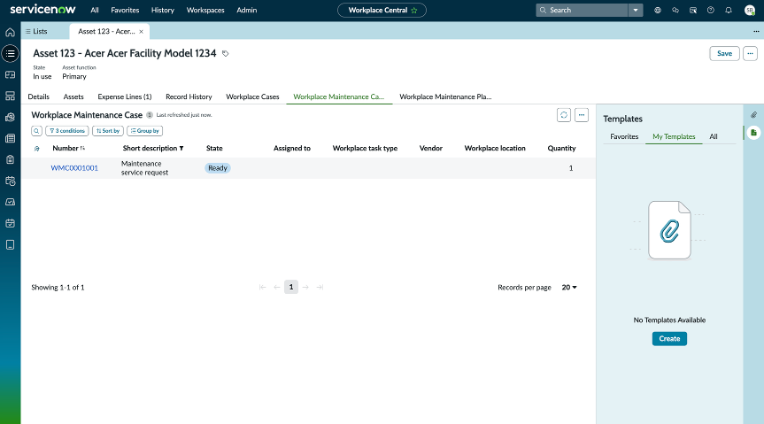Click the tag icon beside asset title
Screen dimensions: 764x424
coord(225,54)
